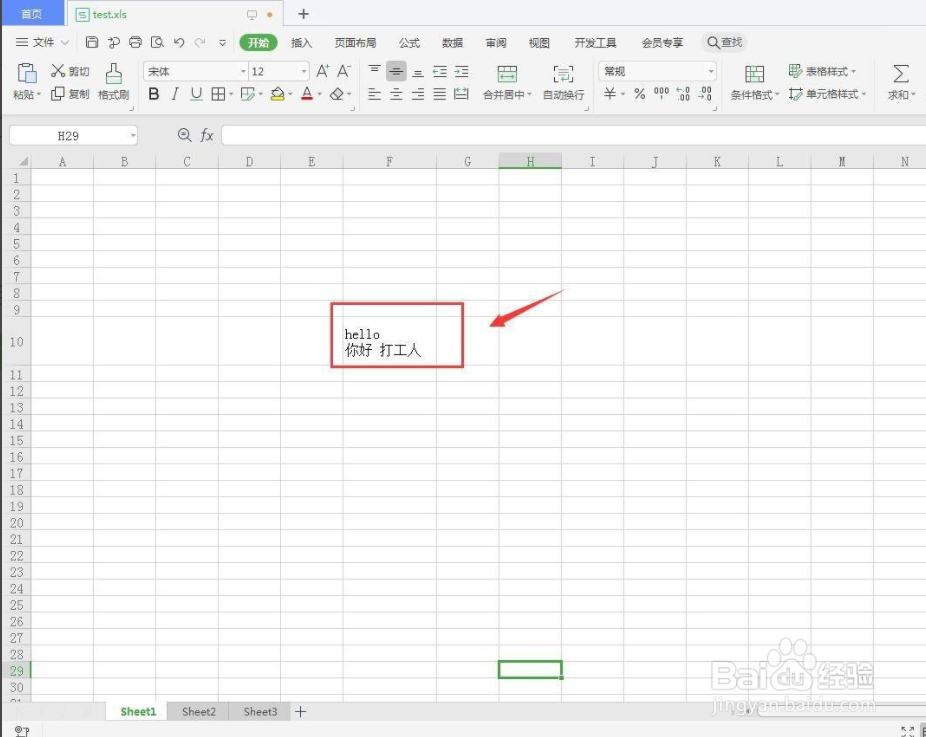Decrease decimal places icon
This screenshot has height=737, width=926.
click(705, 93)
